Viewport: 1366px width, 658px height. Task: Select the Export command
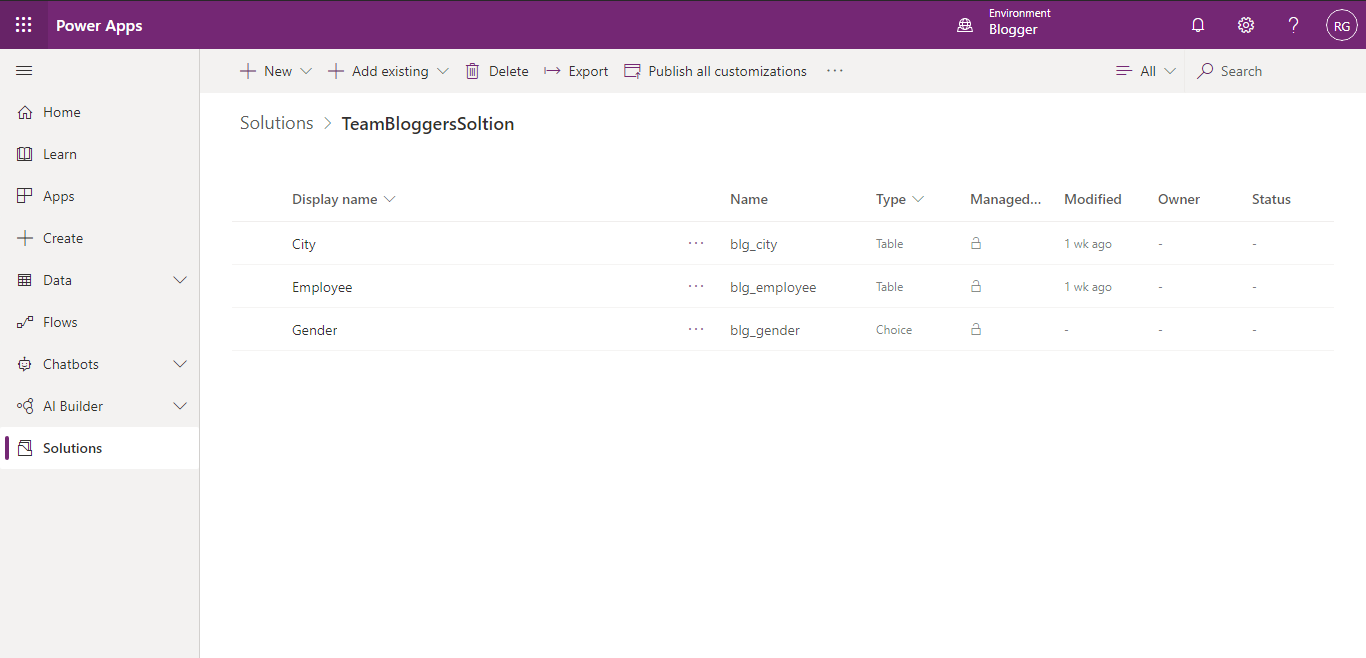pos(576,70)
